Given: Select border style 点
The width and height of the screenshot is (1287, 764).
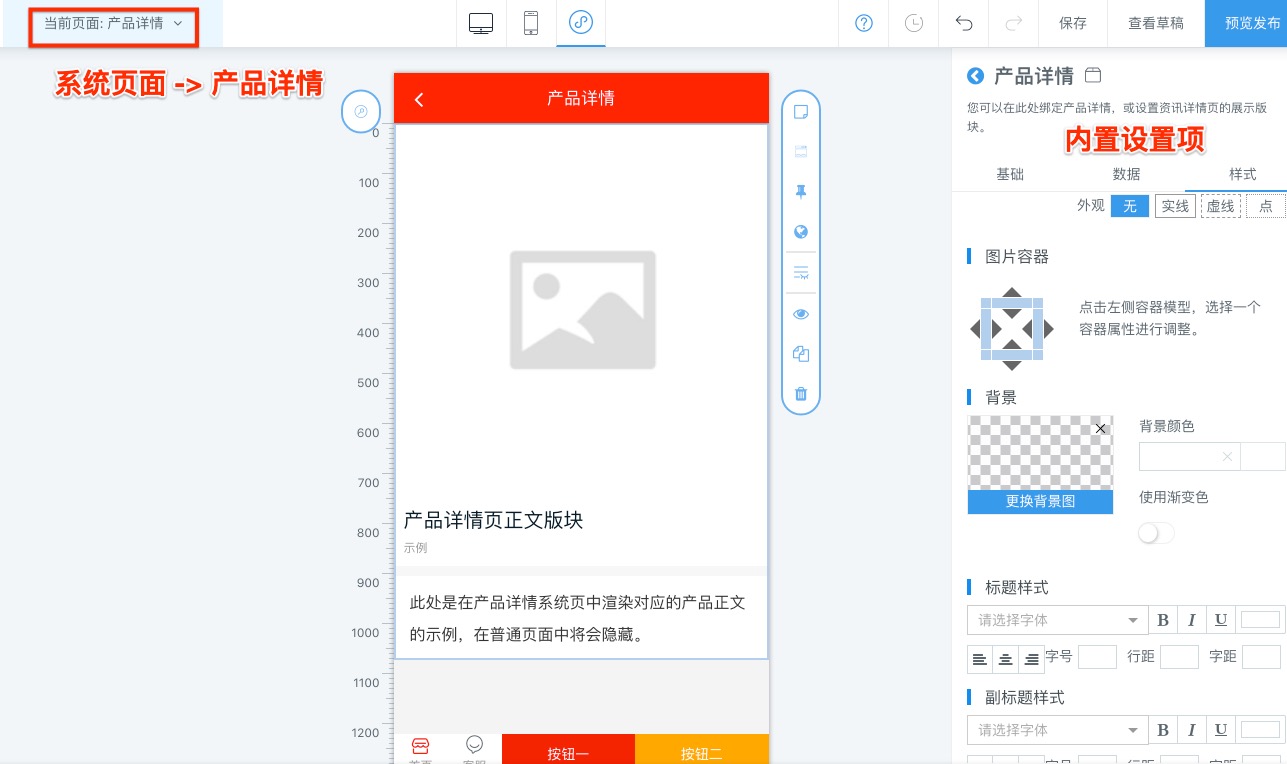Looking at the screenshot, I should point(1266,206).
